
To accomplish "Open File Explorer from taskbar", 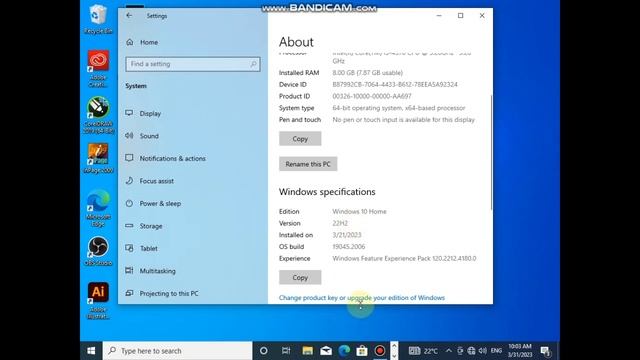I will coord(307,351).
